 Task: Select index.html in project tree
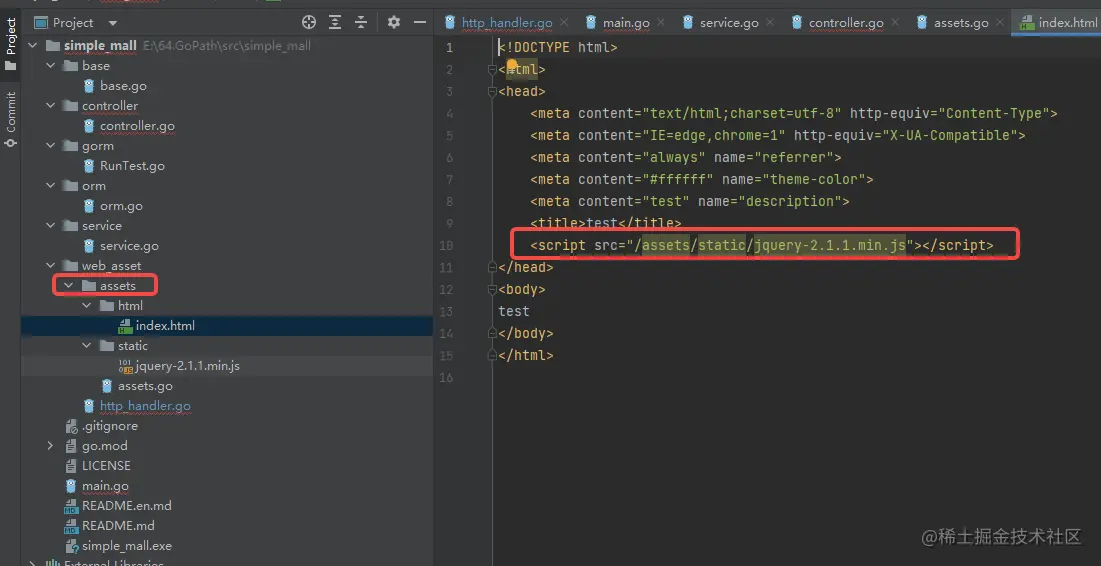coord(165,326)
